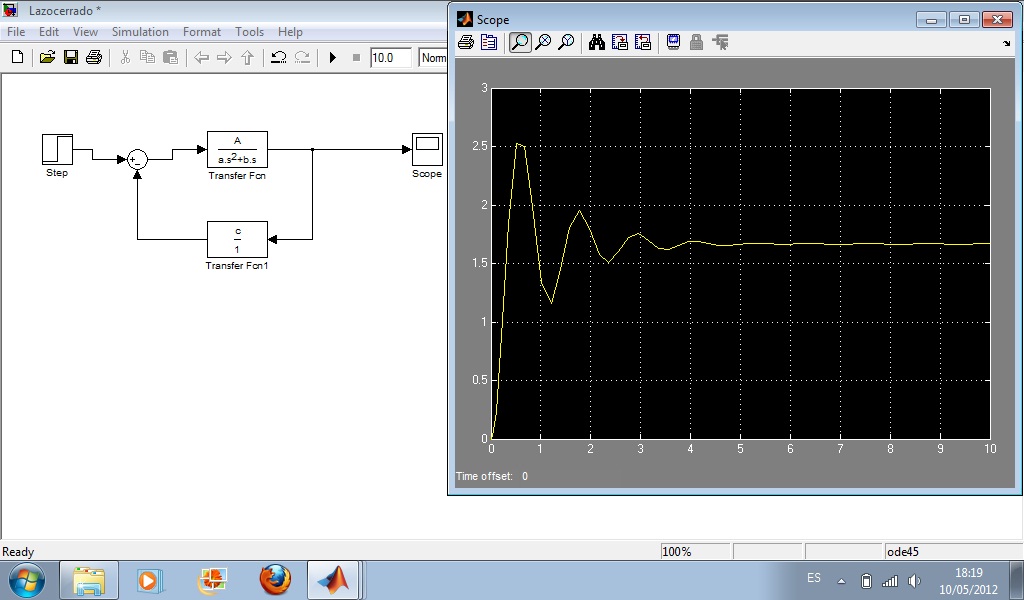Open the Tools menu
This screenshot has height=600, width=1024.
pos(249,32)
